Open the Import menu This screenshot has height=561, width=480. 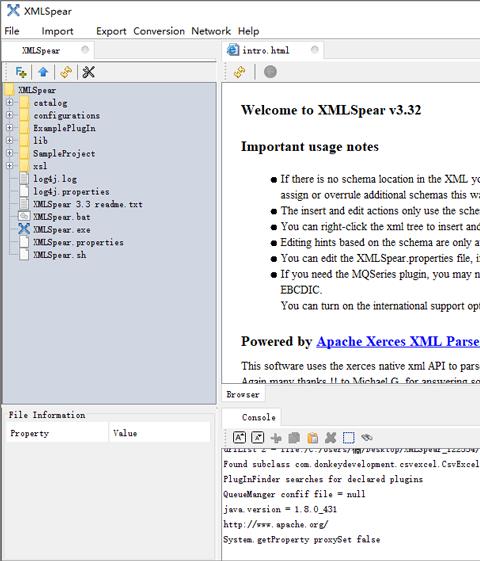point(57,31)
